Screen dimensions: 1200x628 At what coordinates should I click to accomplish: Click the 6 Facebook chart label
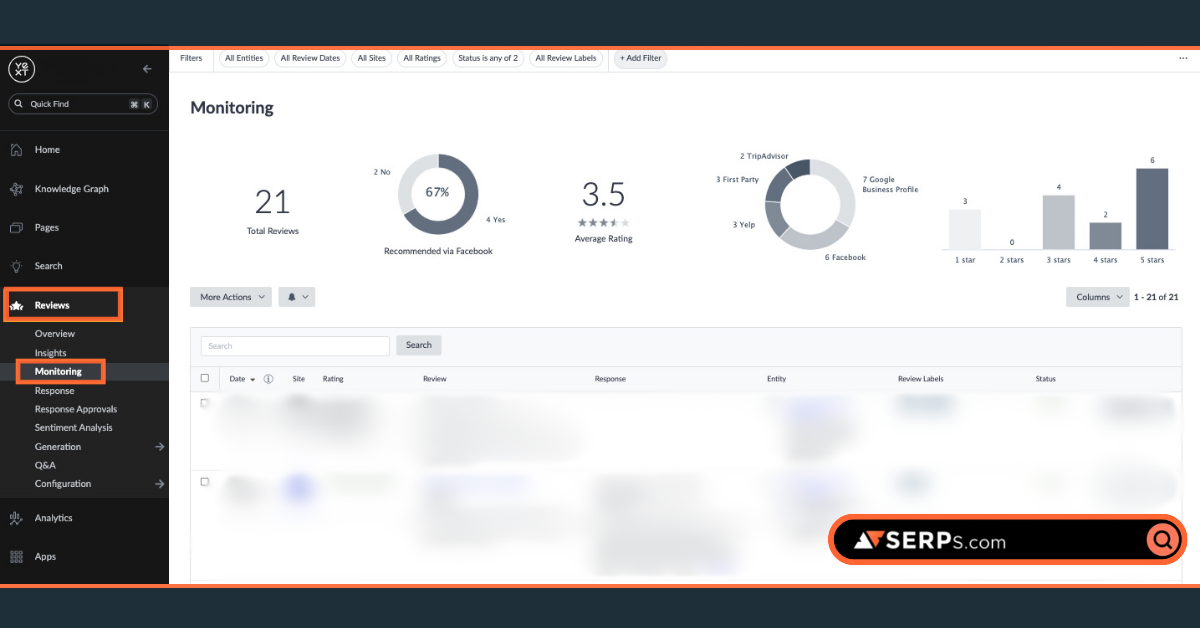[x=845, y=258]
